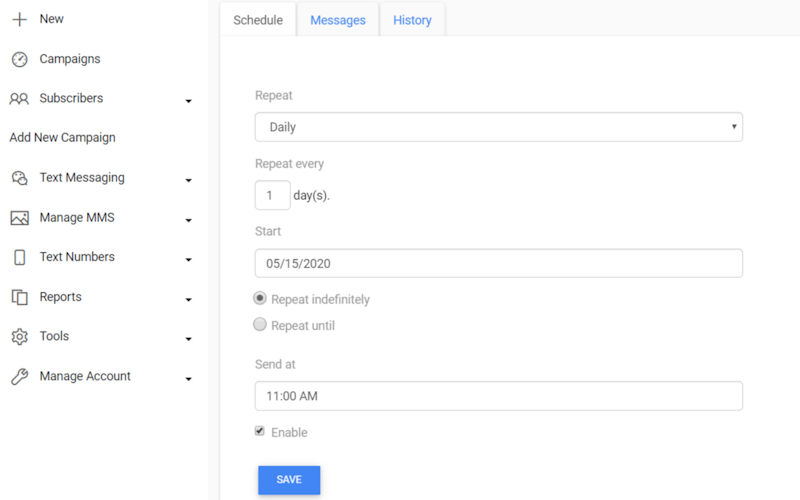Expand the Manage Account menu arrow
This screenshot has height=500, width=800.
pyautogui.click(x=188, y=379)
